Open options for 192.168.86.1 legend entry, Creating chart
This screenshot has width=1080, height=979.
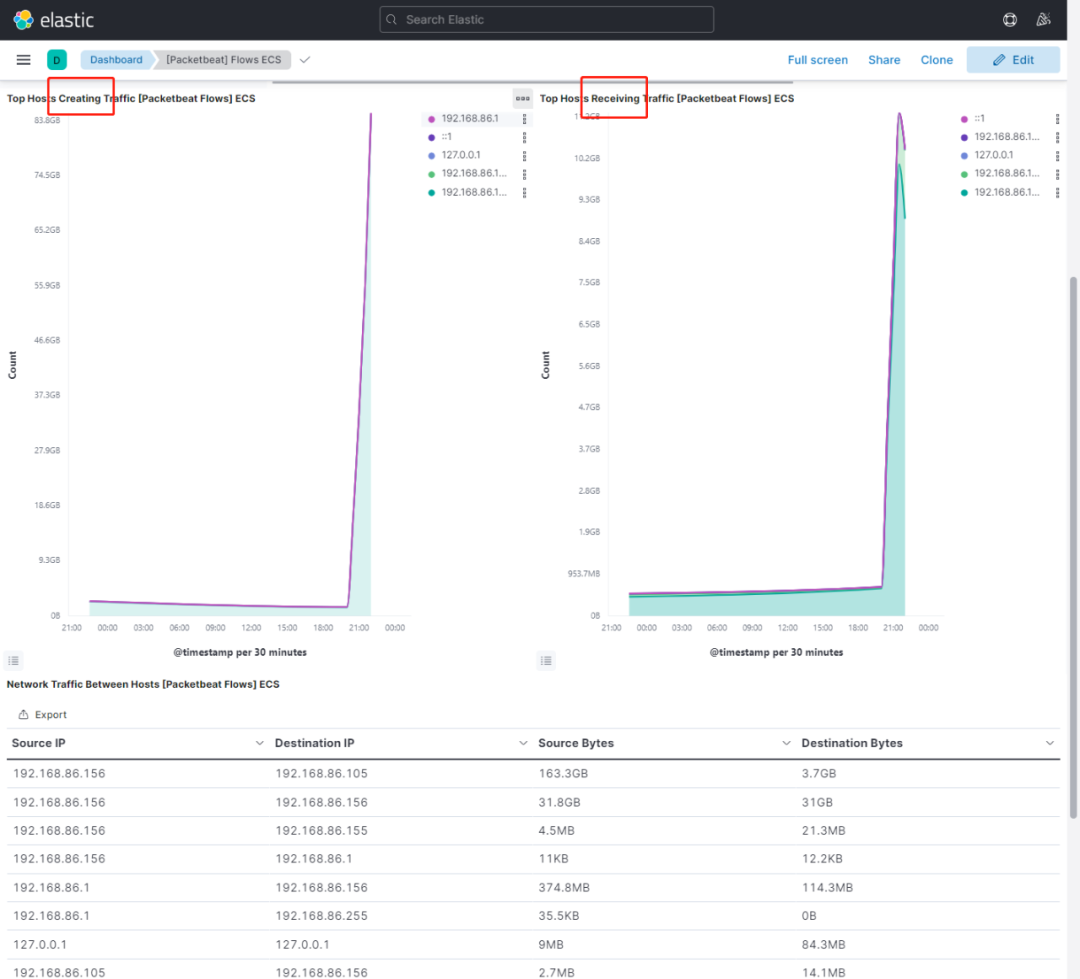524,118
